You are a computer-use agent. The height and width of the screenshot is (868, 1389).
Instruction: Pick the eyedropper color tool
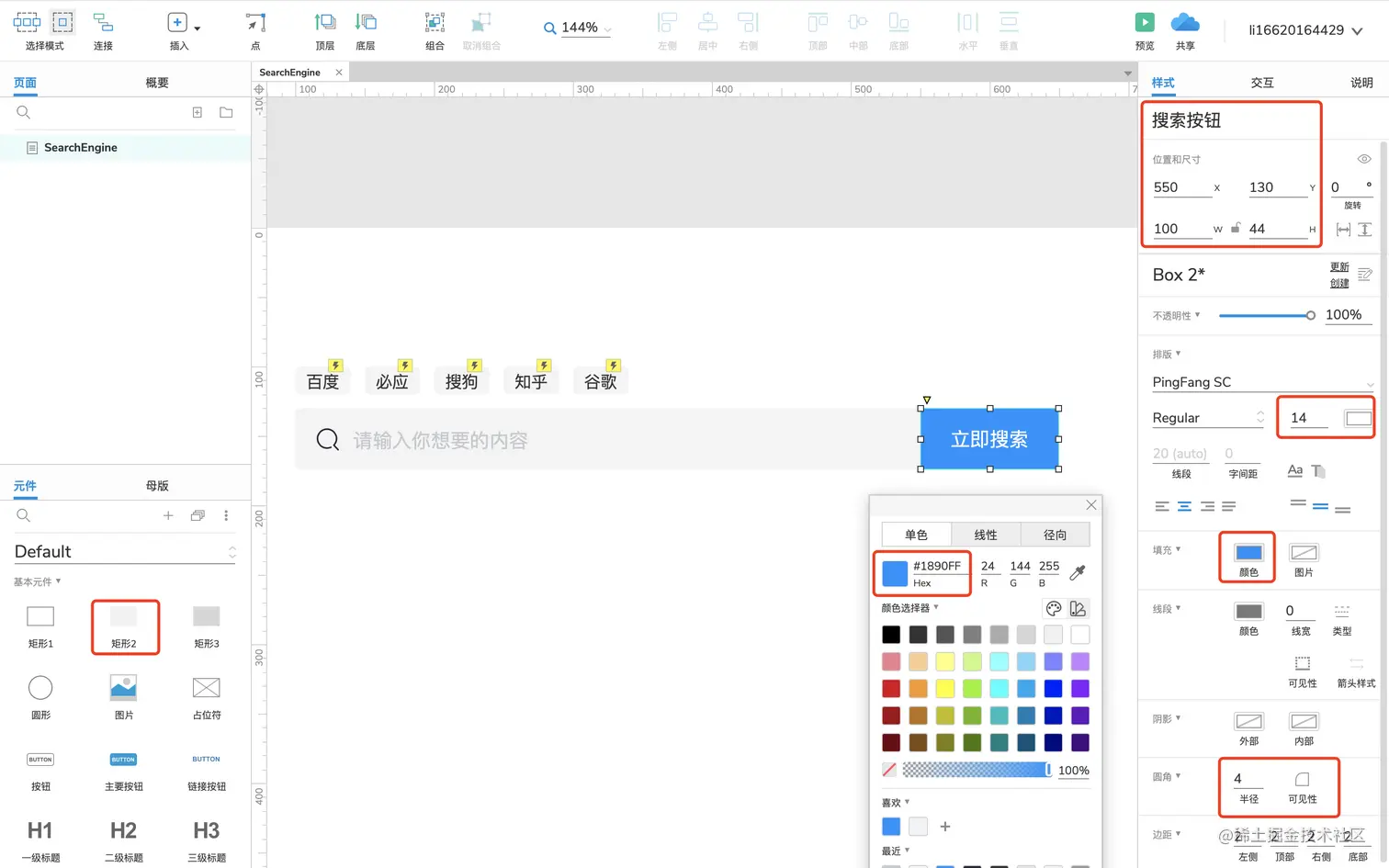[x=1078, y=572]
